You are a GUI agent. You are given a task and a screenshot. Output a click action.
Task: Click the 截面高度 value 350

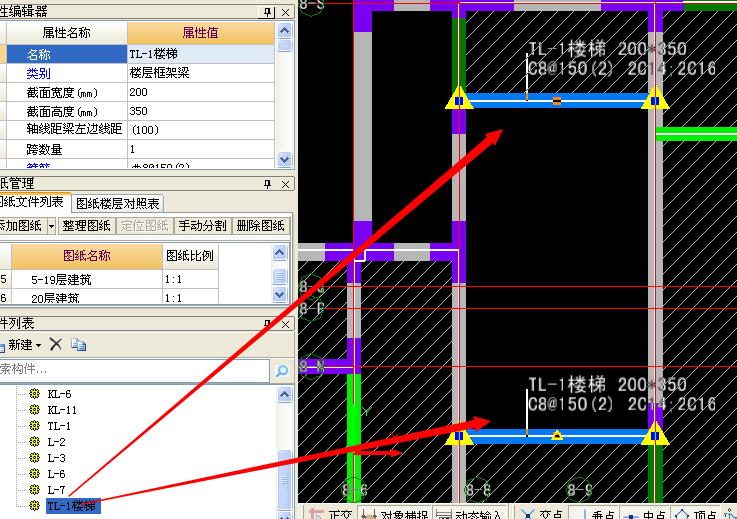point(201,111)
